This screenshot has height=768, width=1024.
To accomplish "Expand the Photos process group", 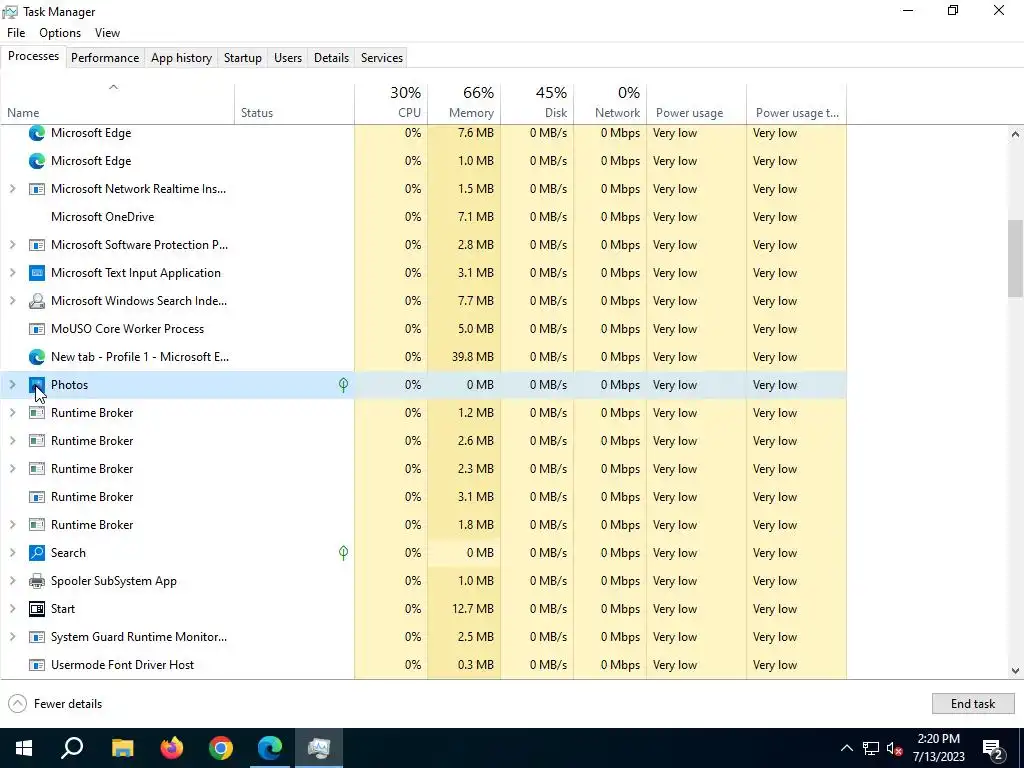I will [x=12, y=385].
